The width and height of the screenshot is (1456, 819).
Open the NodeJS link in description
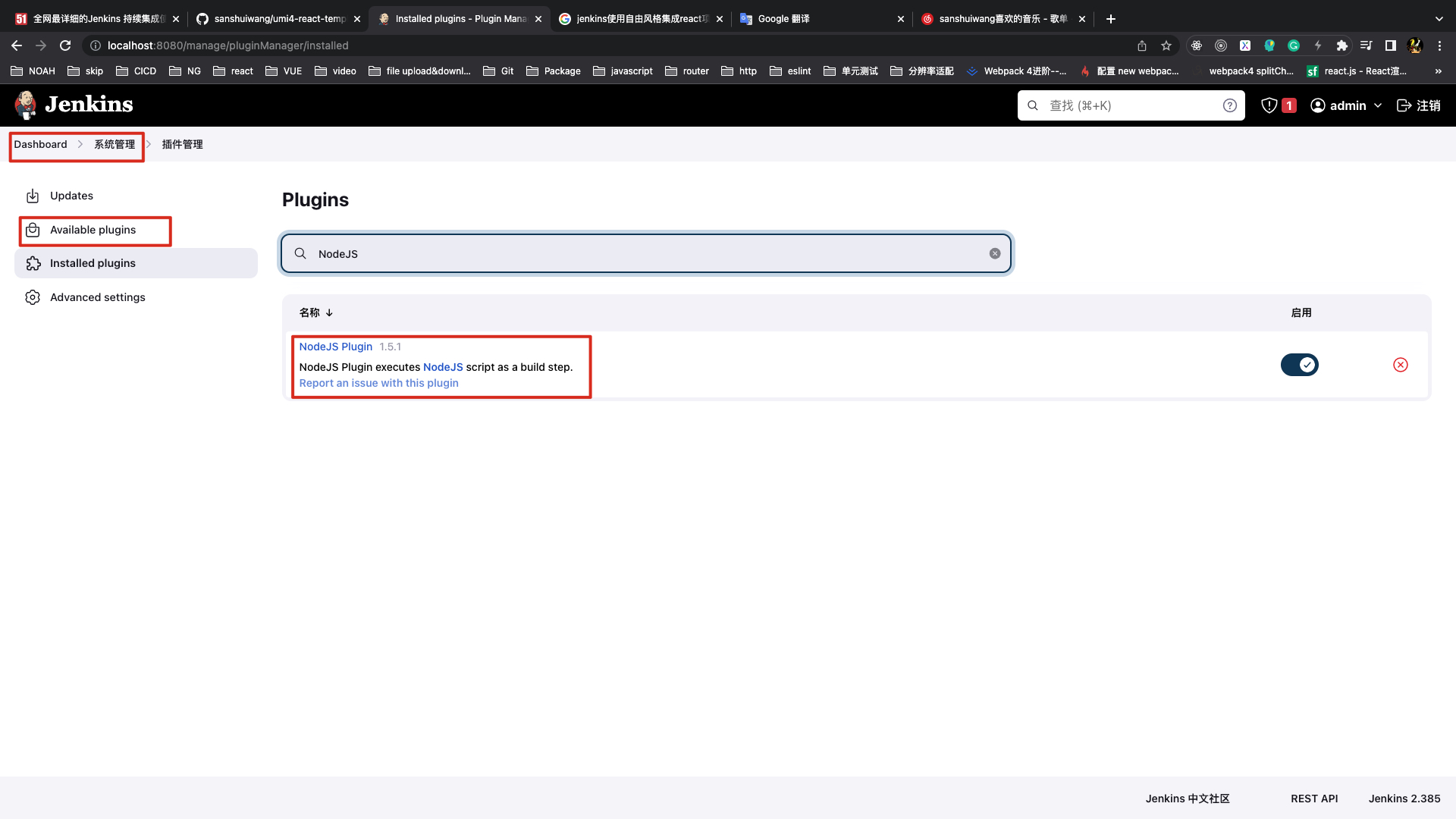(x=443, y=367)
